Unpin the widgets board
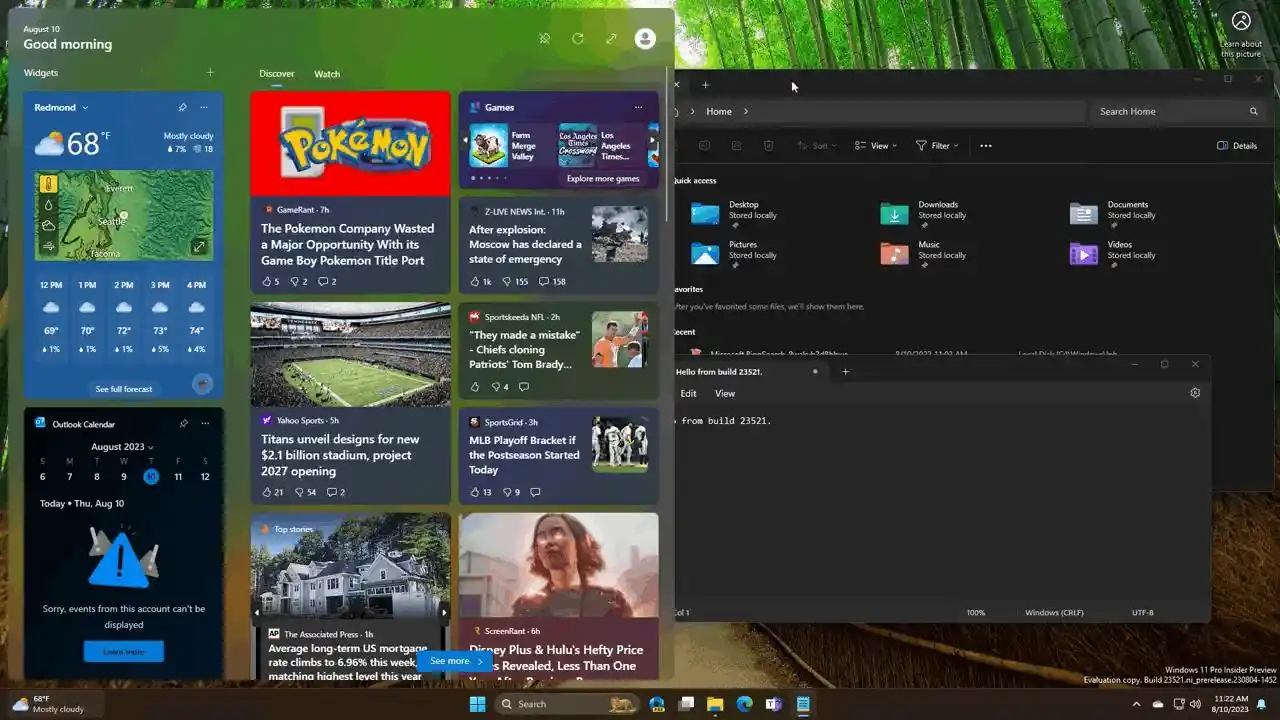 pyautogui.click(x=544, y=39)
